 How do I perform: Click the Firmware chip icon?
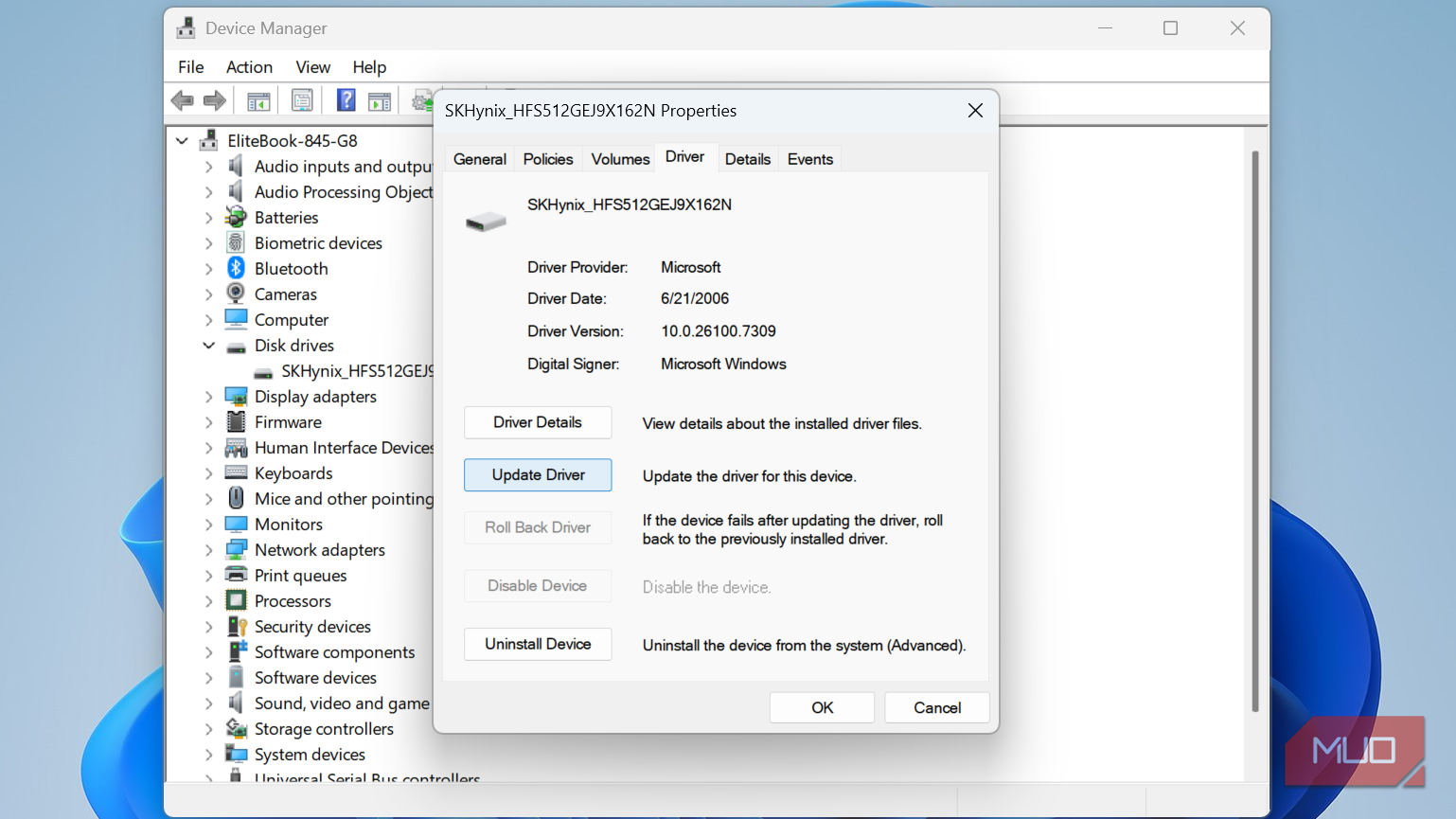pos(236,422)
